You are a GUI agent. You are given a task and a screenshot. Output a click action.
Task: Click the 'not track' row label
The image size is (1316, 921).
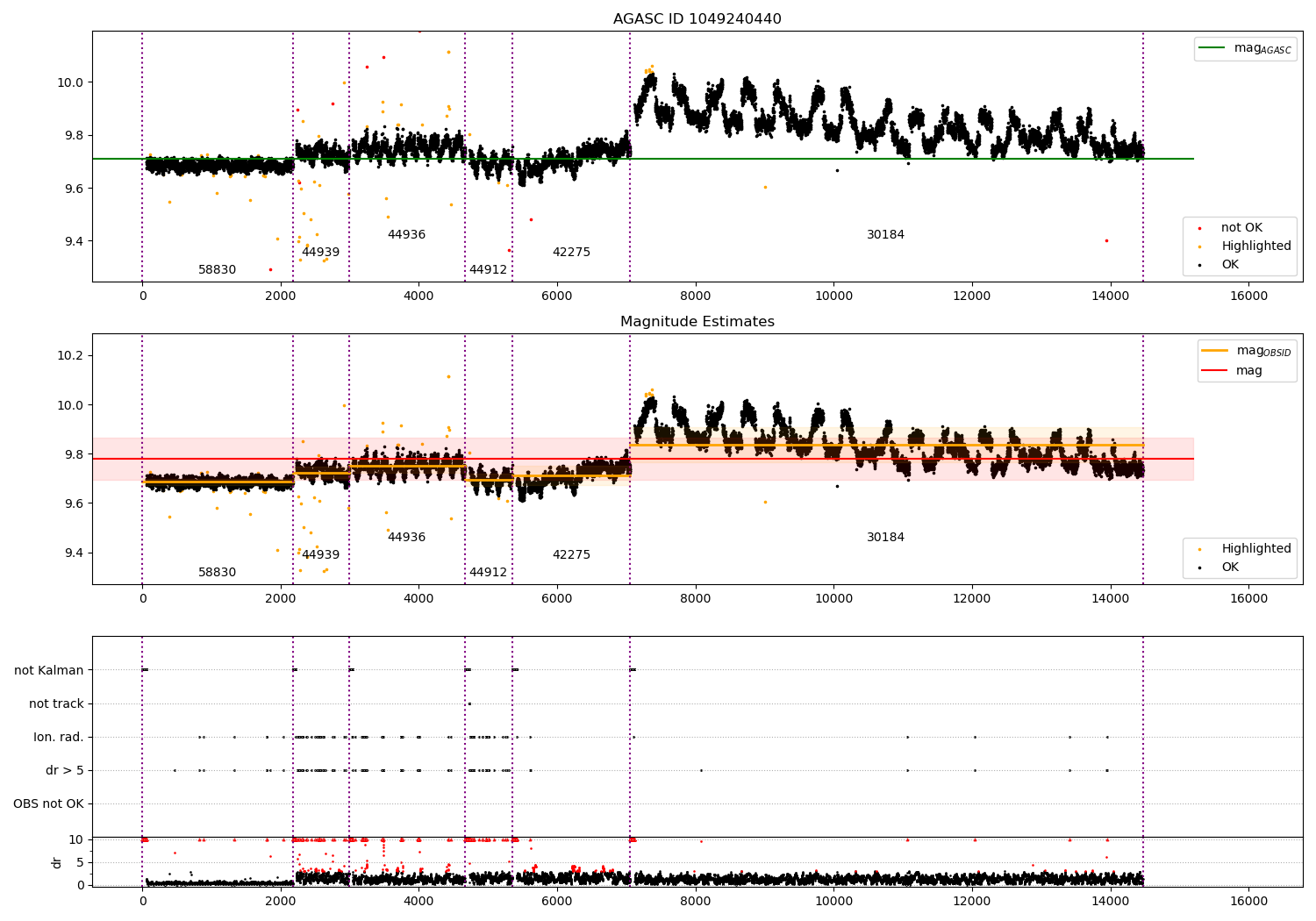click(x=56, y=704)
